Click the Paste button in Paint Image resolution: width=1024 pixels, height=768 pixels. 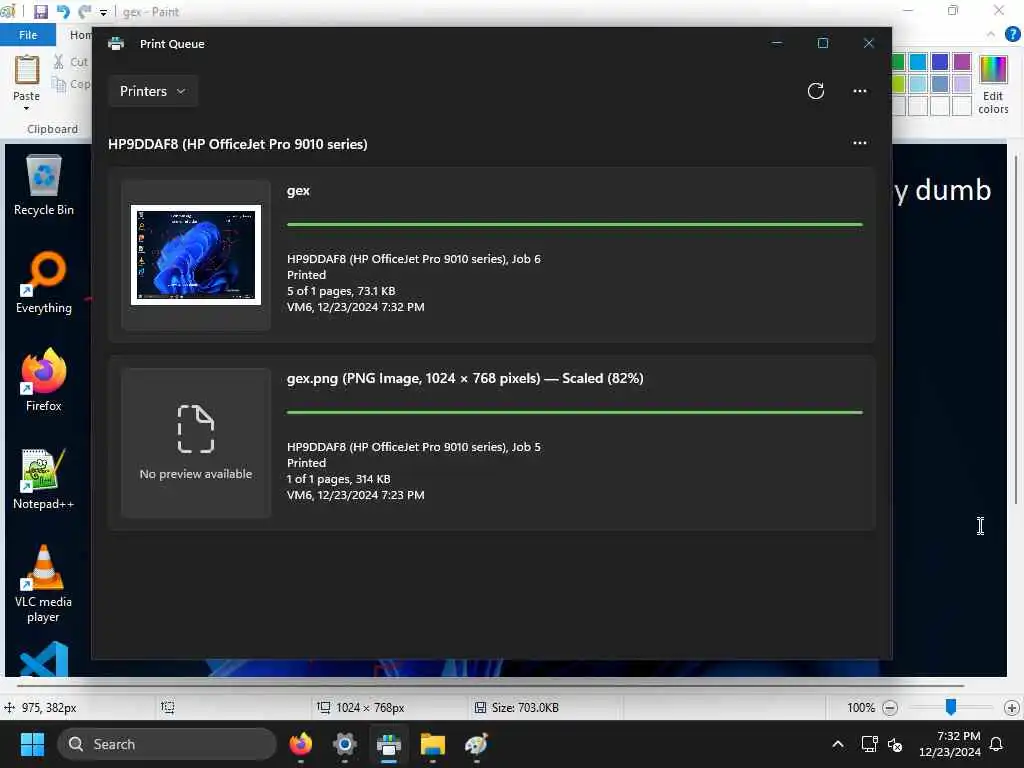pyautogui.click(x=26, y=77)
